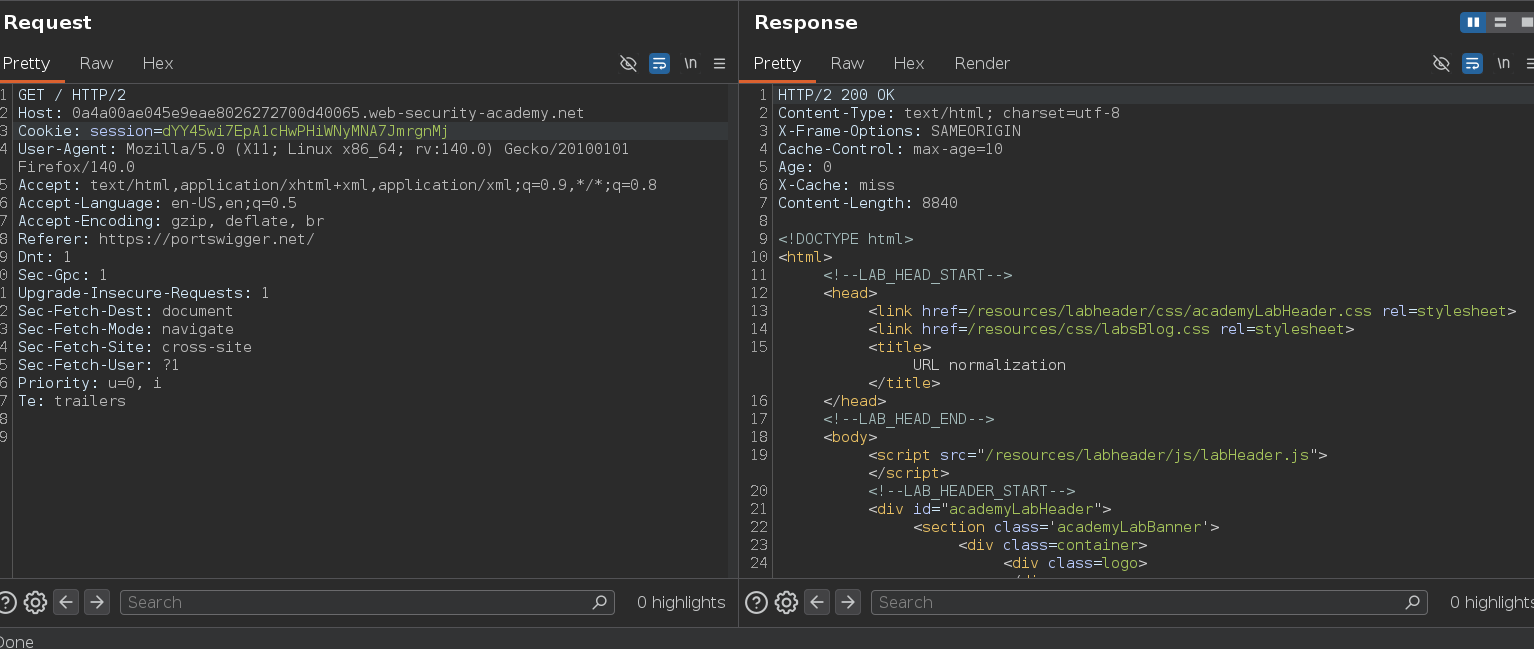Switch to Hex tab in Response panel

(x=909, y=63)
